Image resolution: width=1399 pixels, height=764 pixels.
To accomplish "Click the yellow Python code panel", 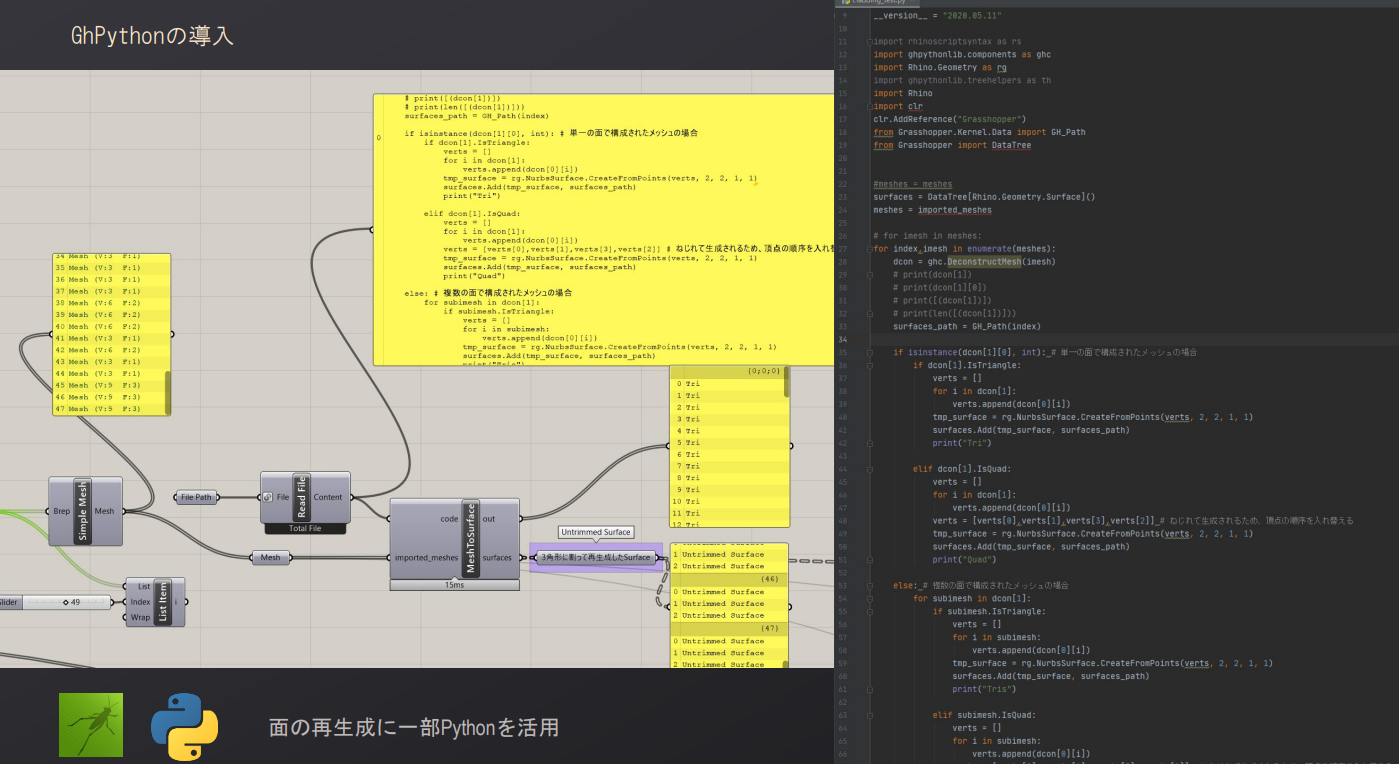I will coord(603,230).
